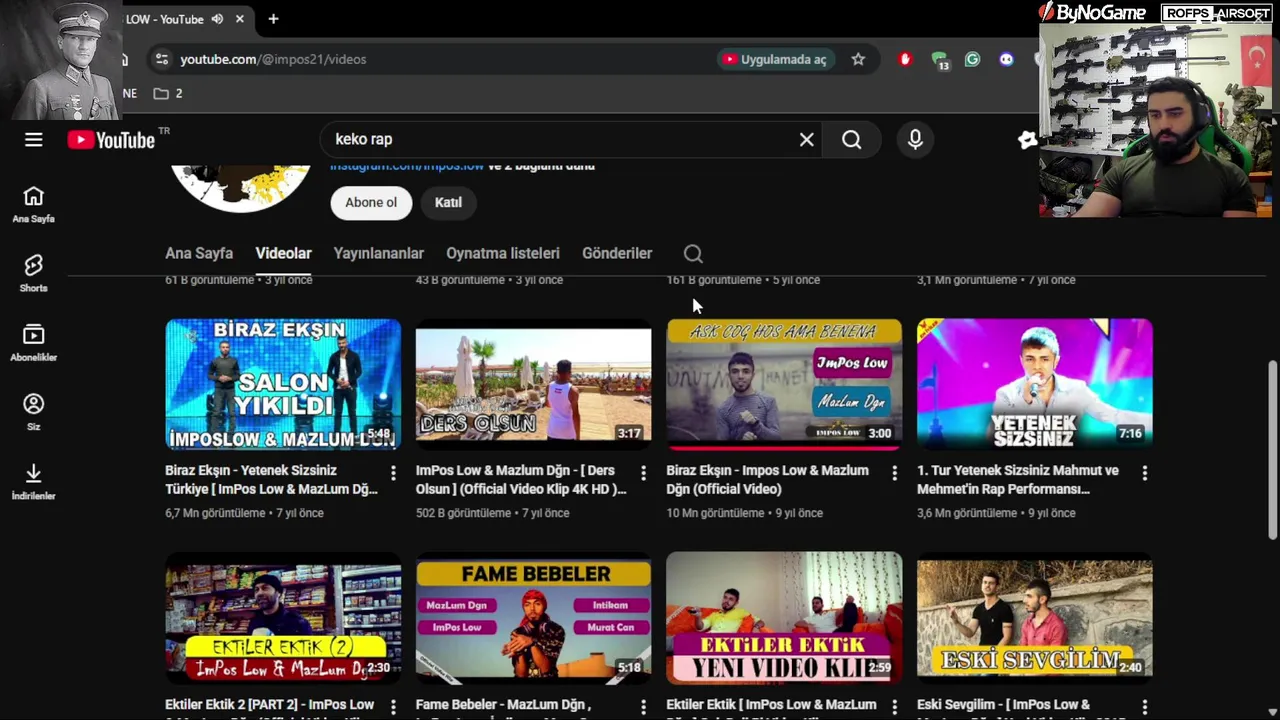Open İndirilenler in the sidebar
This screenshot has height=720, width=1280.
click(x=33, y=481)
